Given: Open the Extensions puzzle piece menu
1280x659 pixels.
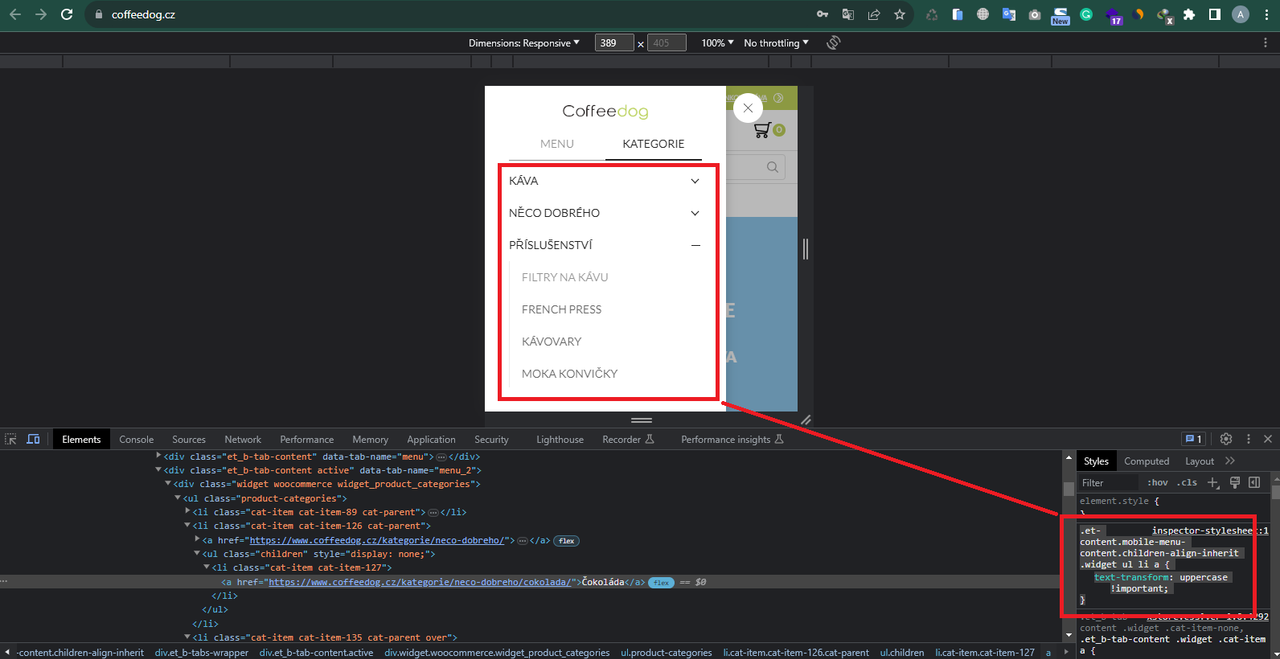Looking at the screenshot, I should (1189, 15).
